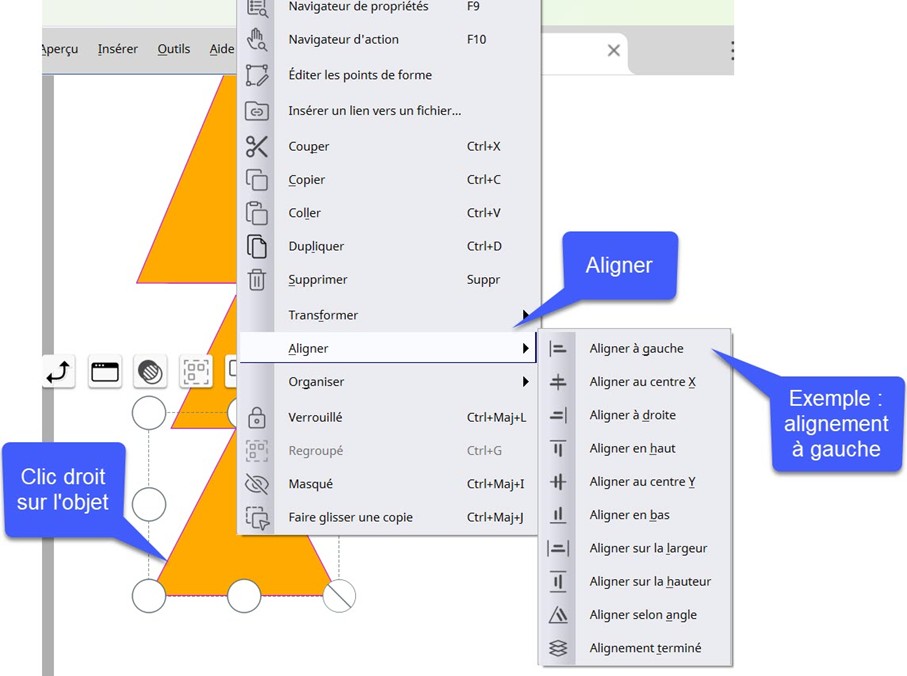Select Aligner à droite option
907x676 pixels.
[635, 415]
